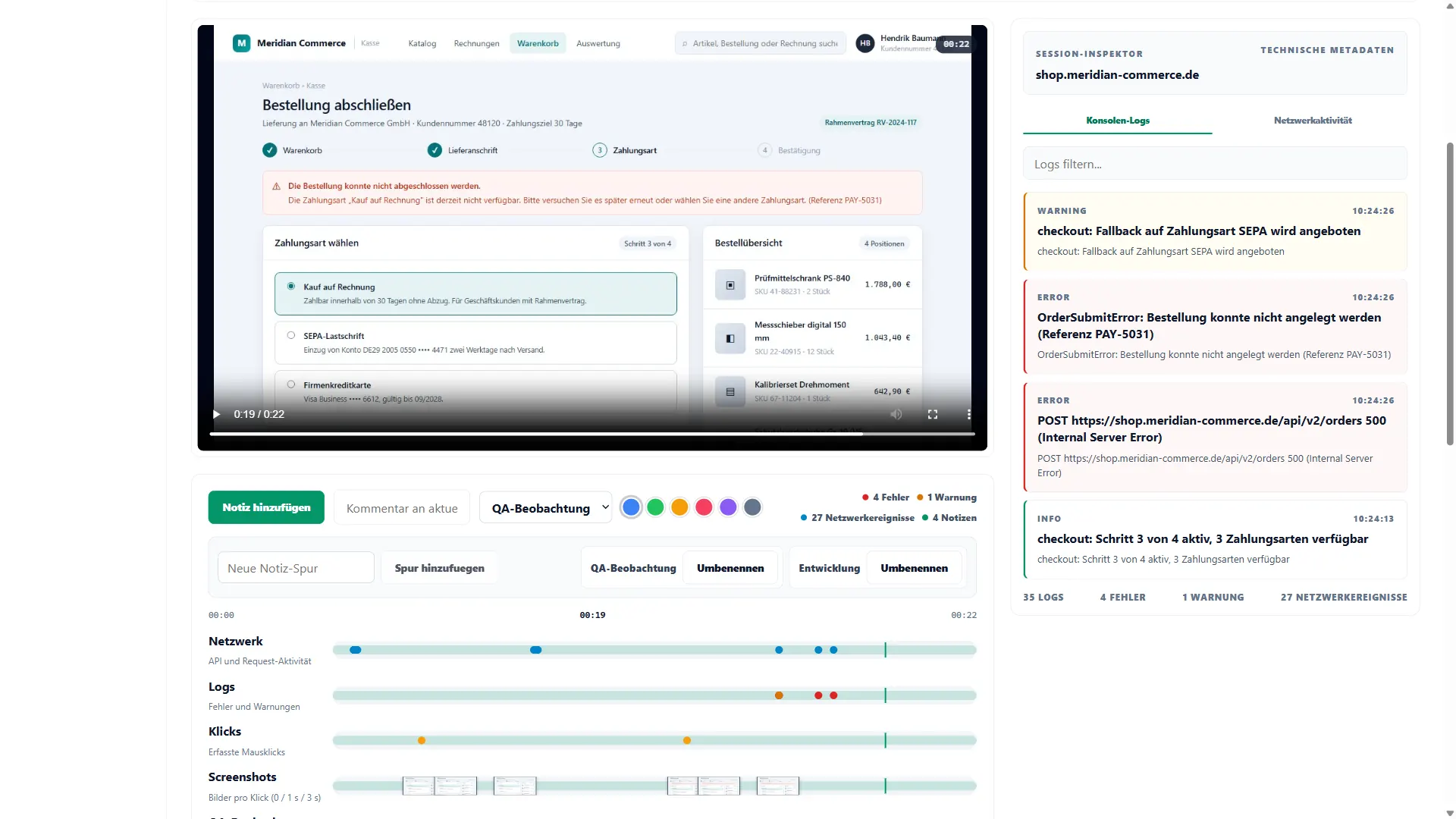Pick the purple note color swatch
The image size is (1456, 819).
pos(729,507)
